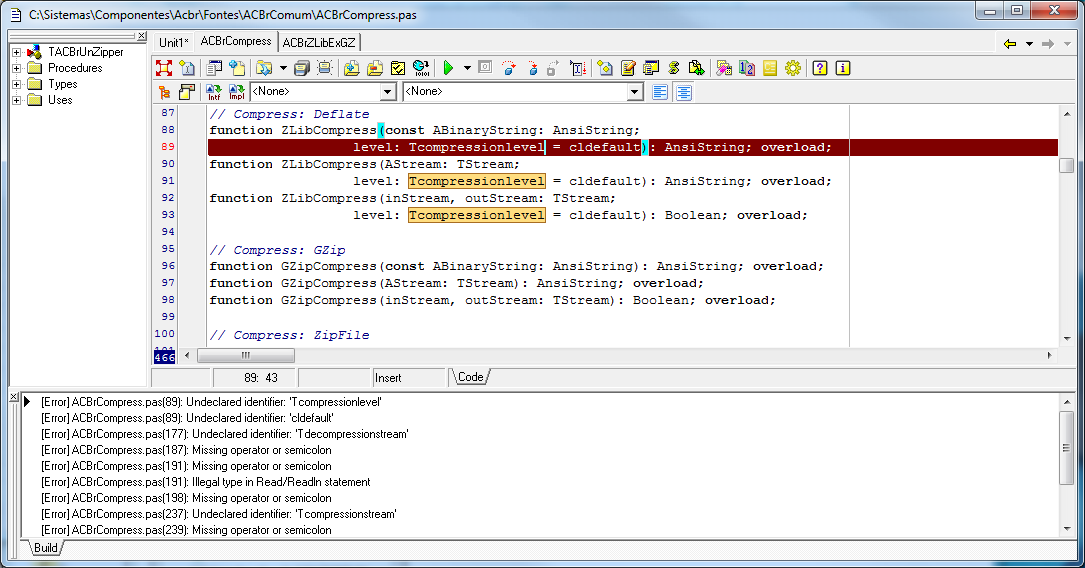Click the paint brush windows icon

(x=724, y=68)
